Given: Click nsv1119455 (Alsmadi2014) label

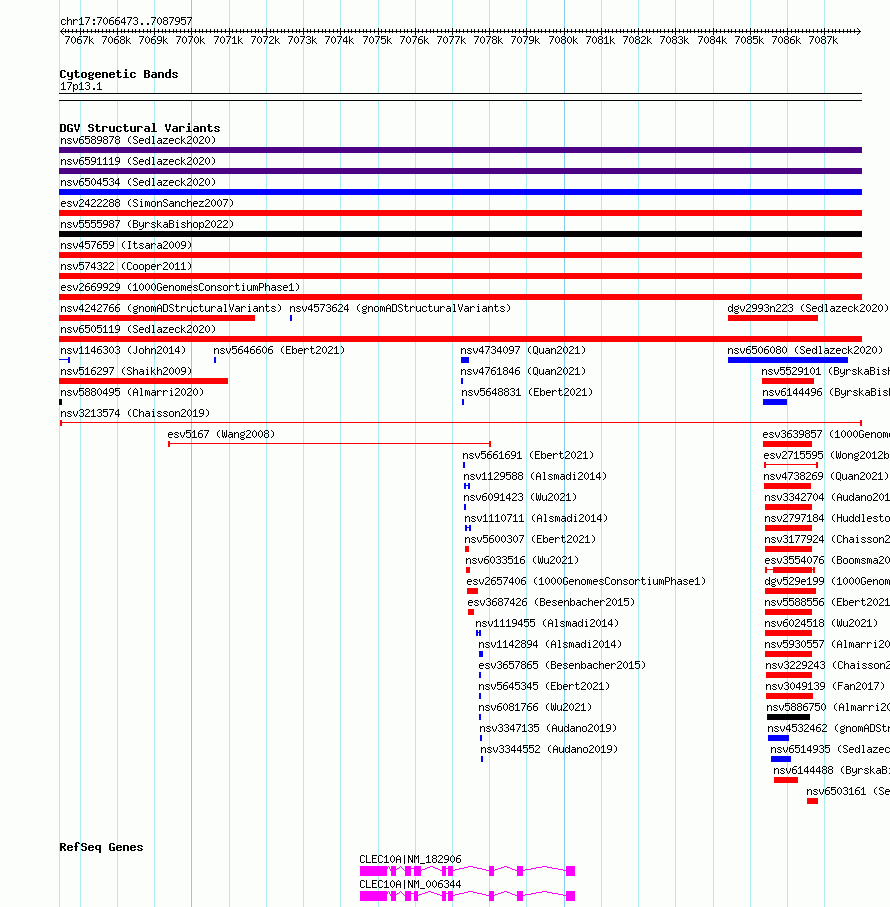Looking at the screenshot, I should pyautogui.click(x=547, y=624).
